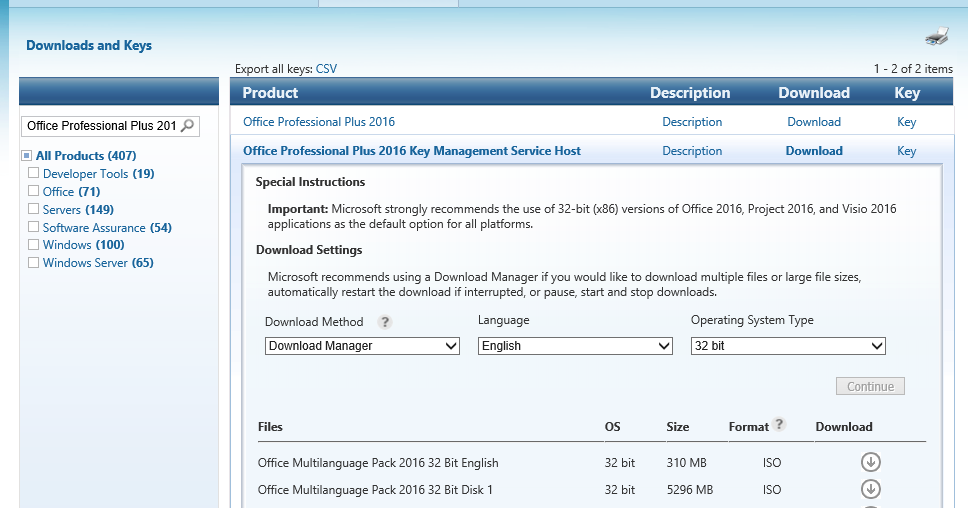Open the Operating System Type dropdown
Image resolution: width=968 pixels, height=508 pixels.
[788, 346]
